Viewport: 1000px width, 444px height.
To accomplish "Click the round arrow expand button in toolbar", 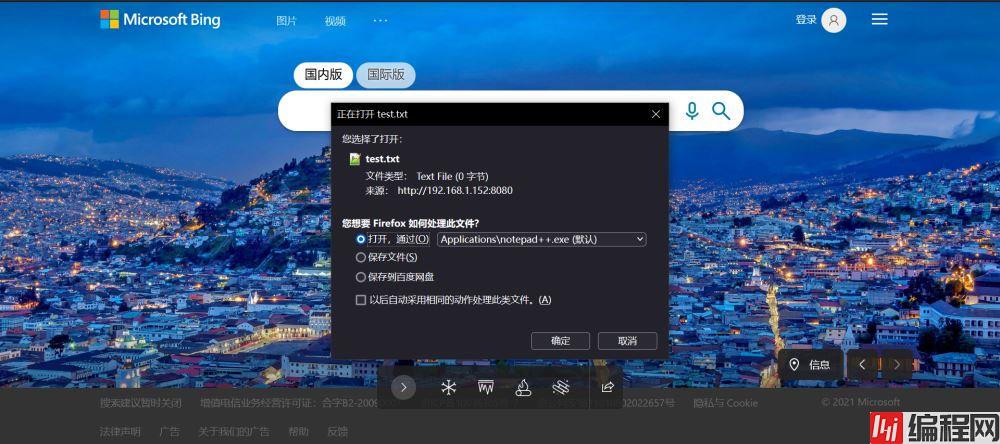I will (x=403, y=387).
